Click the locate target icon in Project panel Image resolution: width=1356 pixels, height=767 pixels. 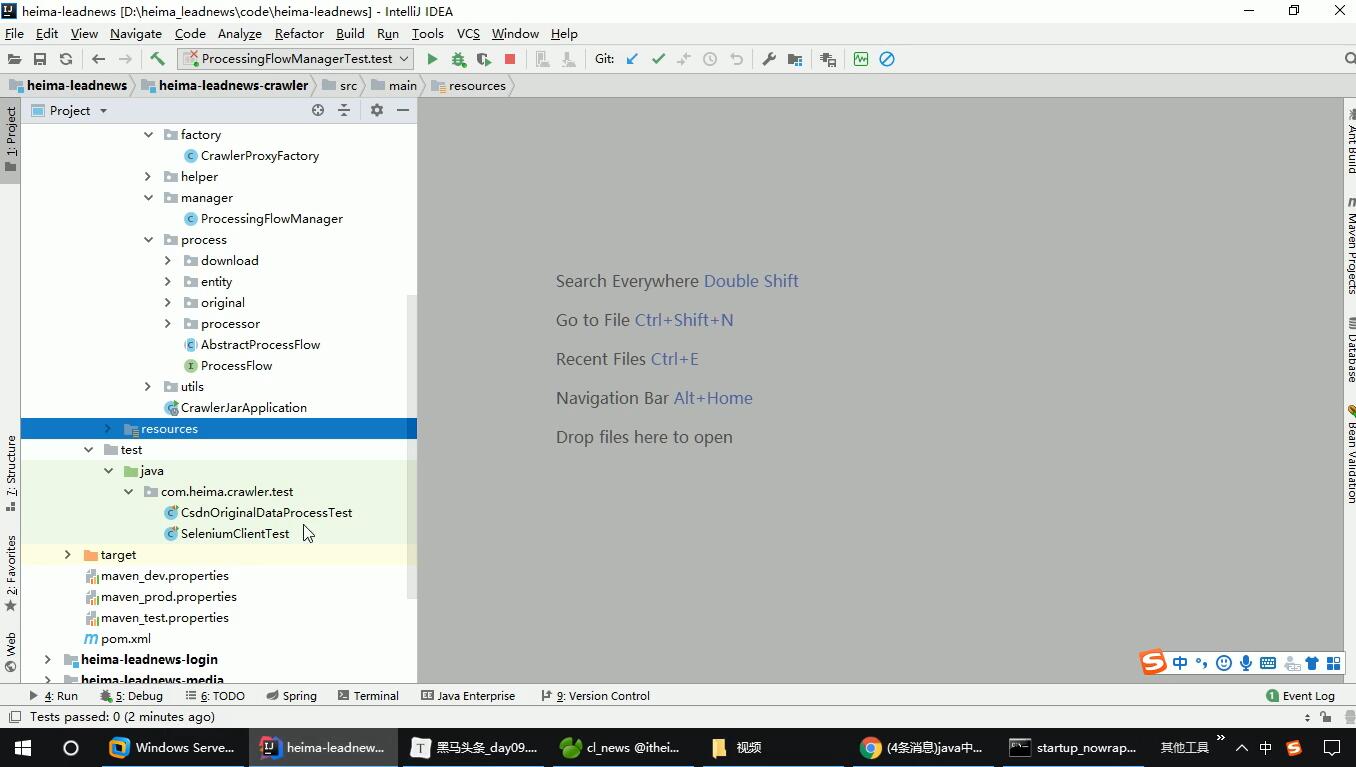(x=318, y=110)
